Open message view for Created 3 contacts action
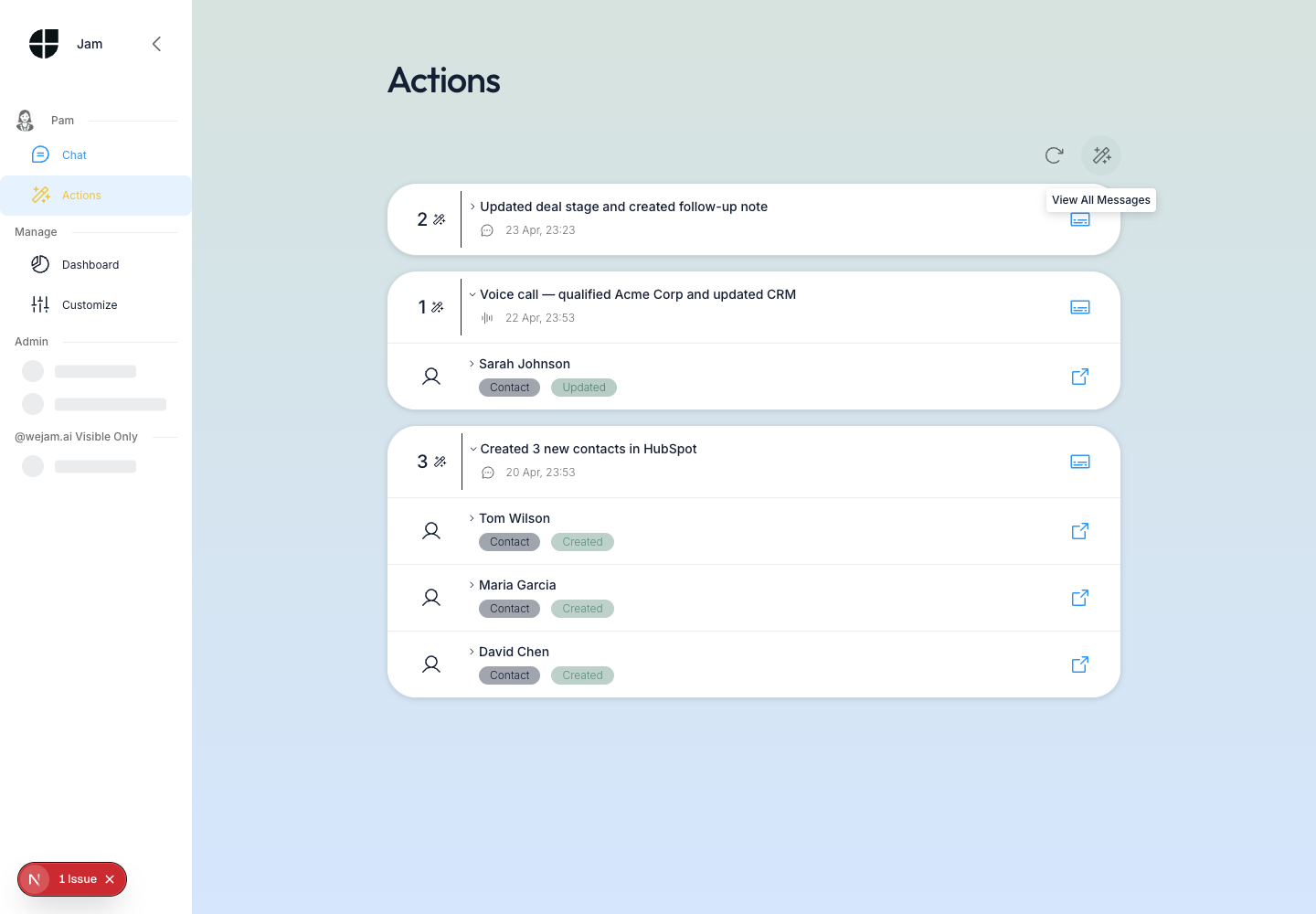Viewport: 1316px width, 914px height. [x=1080, y=462]
